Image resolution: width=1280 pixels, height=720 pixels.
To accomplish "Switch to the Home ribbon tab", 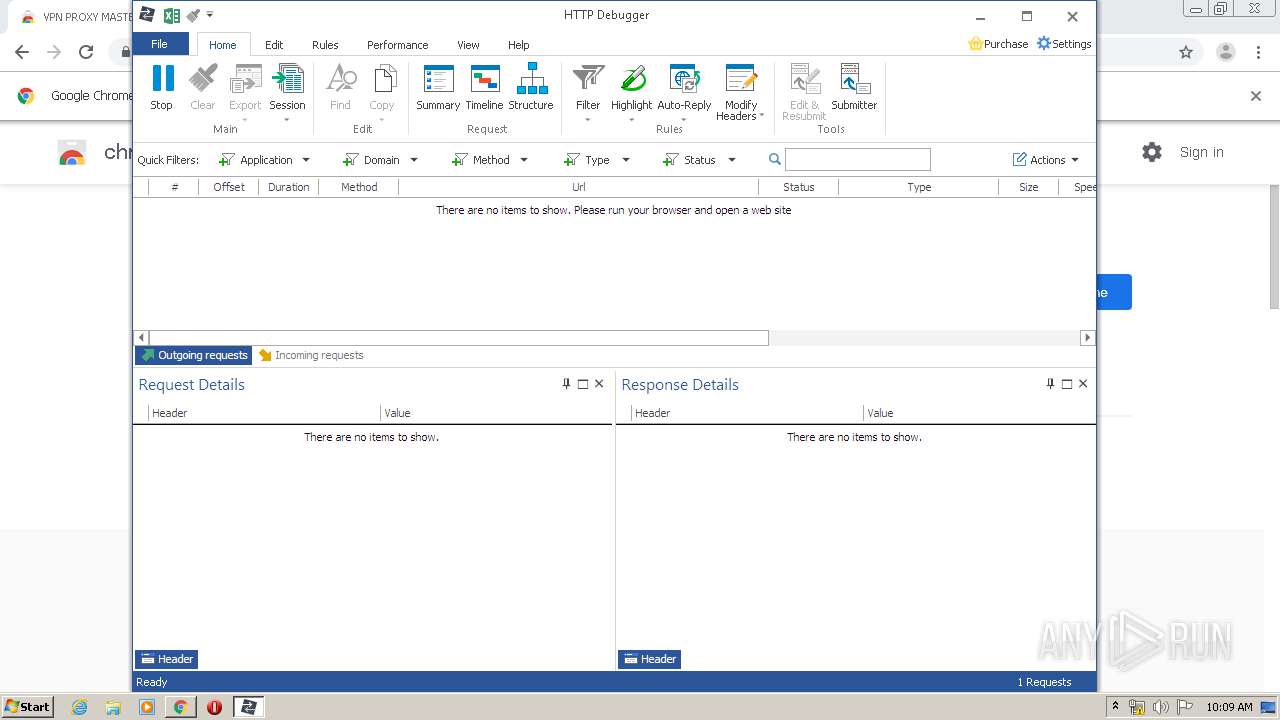I will pos(223,45).
